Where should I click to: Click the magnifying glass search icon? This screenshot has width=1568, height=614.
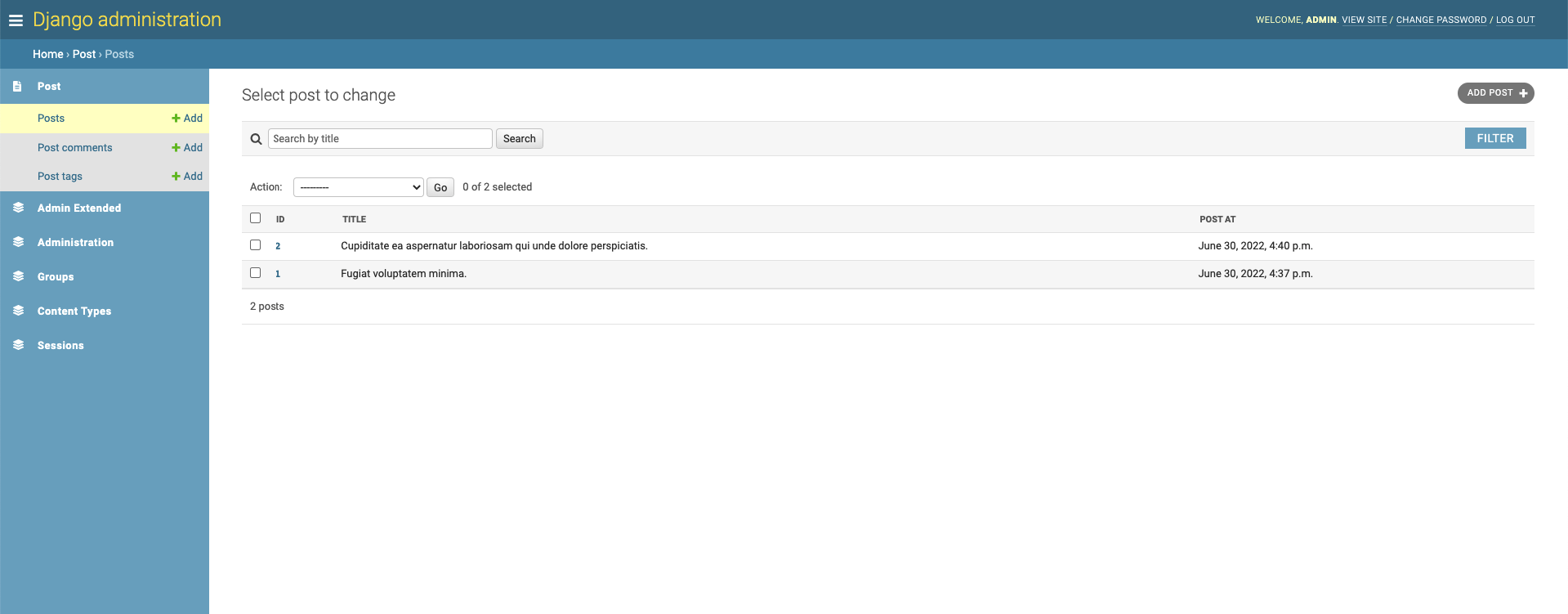(x=256, y=139)
